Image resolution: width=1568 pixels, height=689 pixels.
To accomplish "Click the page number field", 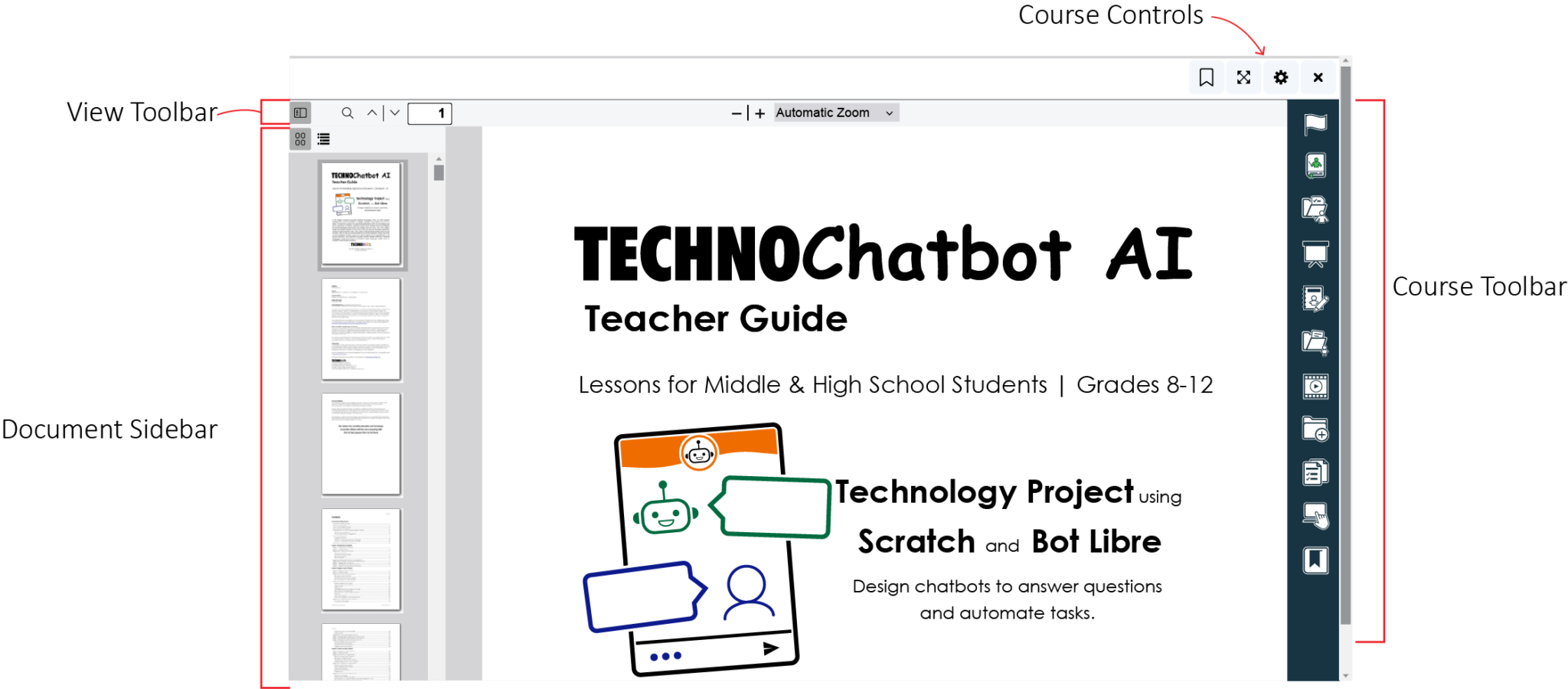I will pyautogui.click(x=430, y=113).
